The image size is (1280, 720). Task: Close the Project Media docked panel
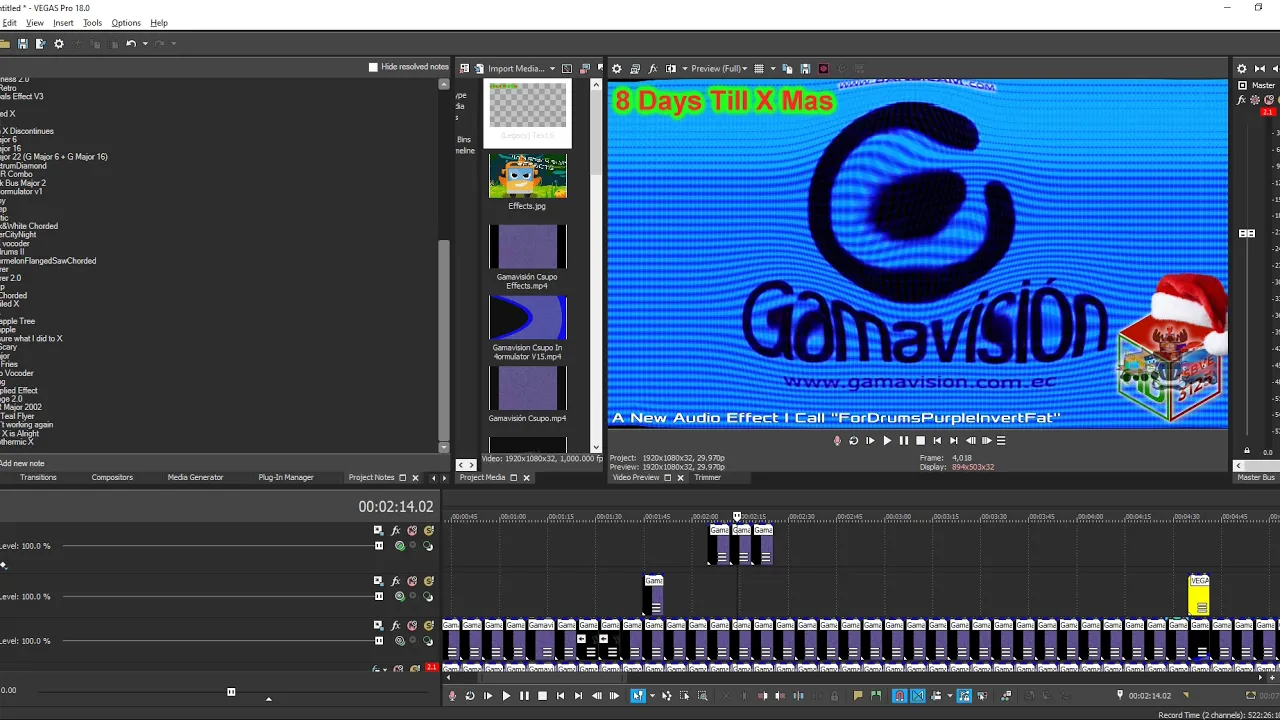tap(526, 478)
